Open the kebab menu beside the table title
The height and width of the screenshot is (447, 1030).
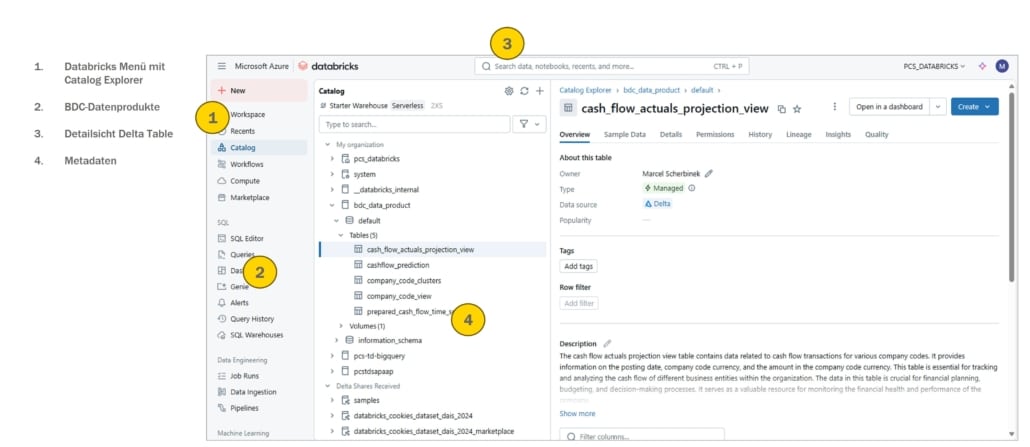[x=834, y=107]
